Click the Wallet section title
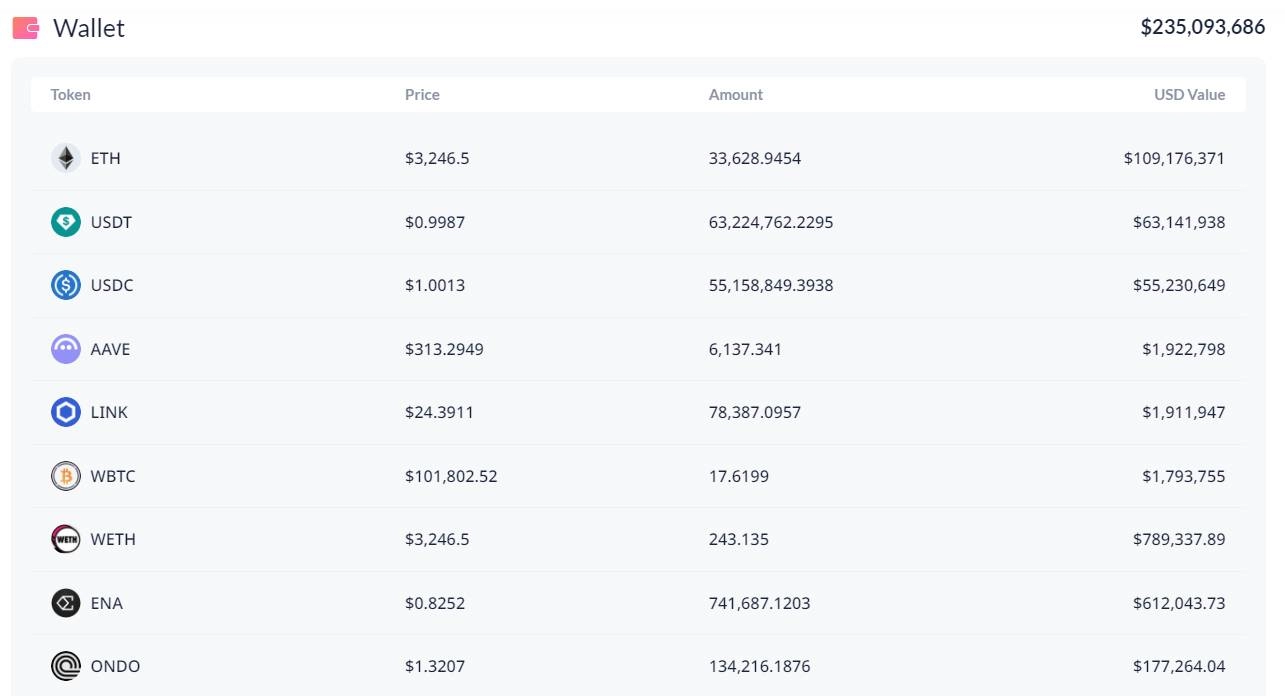Image resolution: width=1285 pixels, height=696 pixels. click(x=89, y=28)
